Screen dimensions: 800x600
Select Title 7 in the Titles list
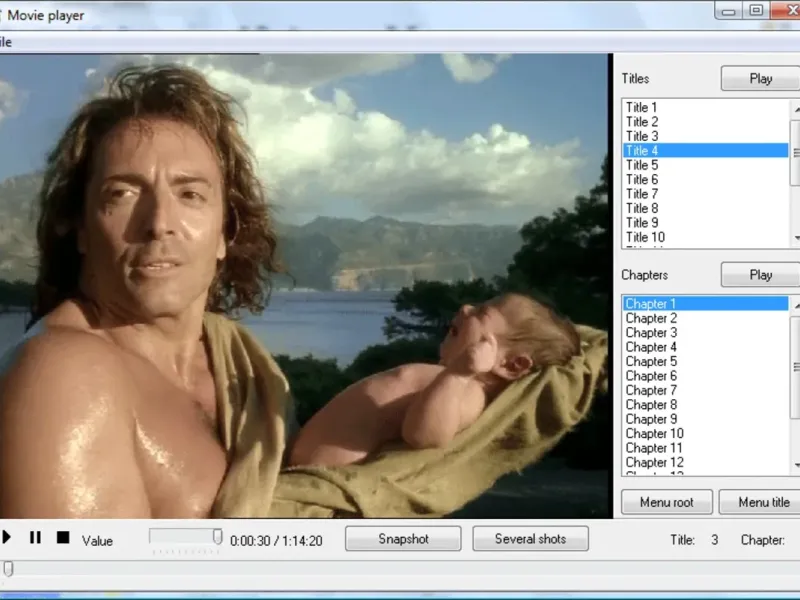(705, 194)
